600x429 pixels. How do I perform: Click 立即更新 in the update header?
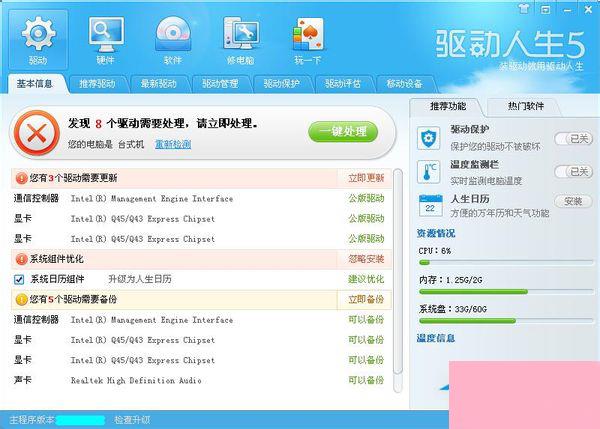pyautogui.click(x=366, y=178)
